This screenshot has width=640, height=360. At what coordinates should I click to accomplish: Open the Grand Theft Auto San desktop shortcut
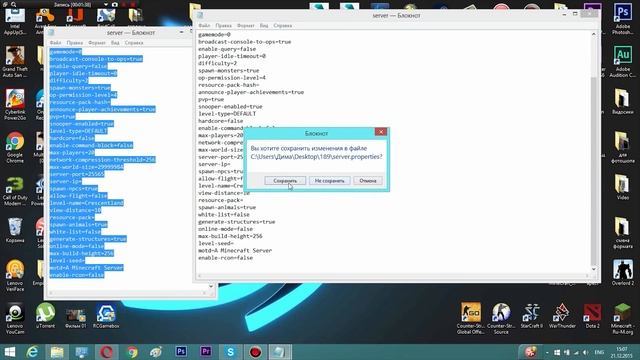pos(15,61)
